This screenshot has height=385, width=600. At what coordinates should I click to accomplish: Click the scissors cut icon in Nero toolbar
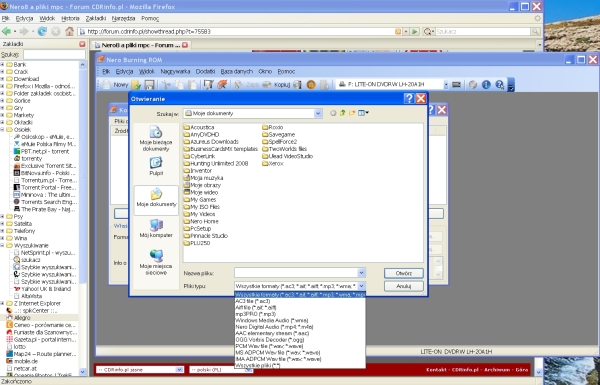(166, 85)
